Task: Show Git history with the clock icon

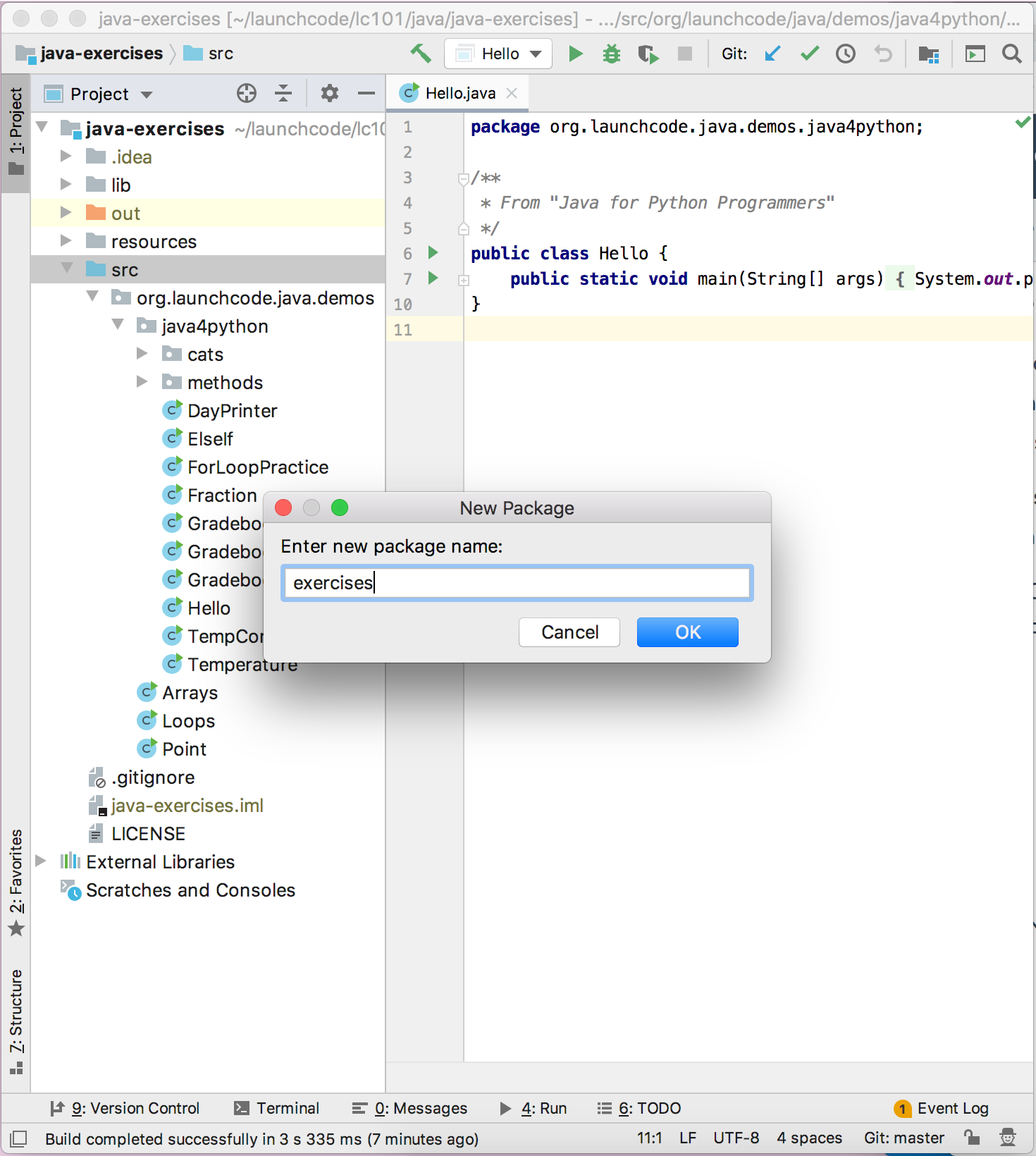Action: 846,54
